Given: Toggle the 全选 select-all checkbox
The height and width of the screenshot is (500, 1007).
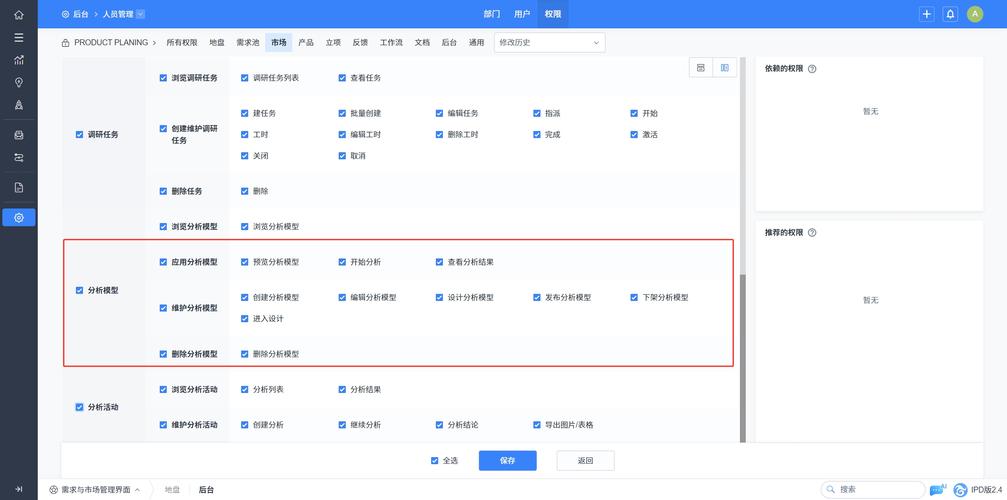Looking at the screenshot, I should coord(435,460).
